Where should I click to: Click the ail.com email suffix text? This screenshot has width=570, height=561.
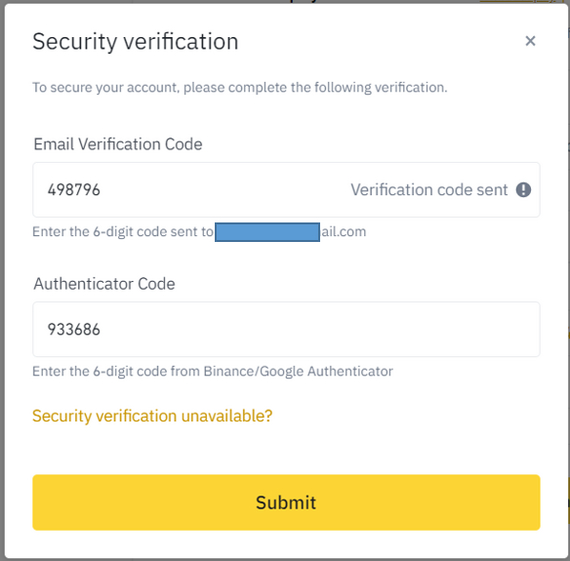(344, 232)
